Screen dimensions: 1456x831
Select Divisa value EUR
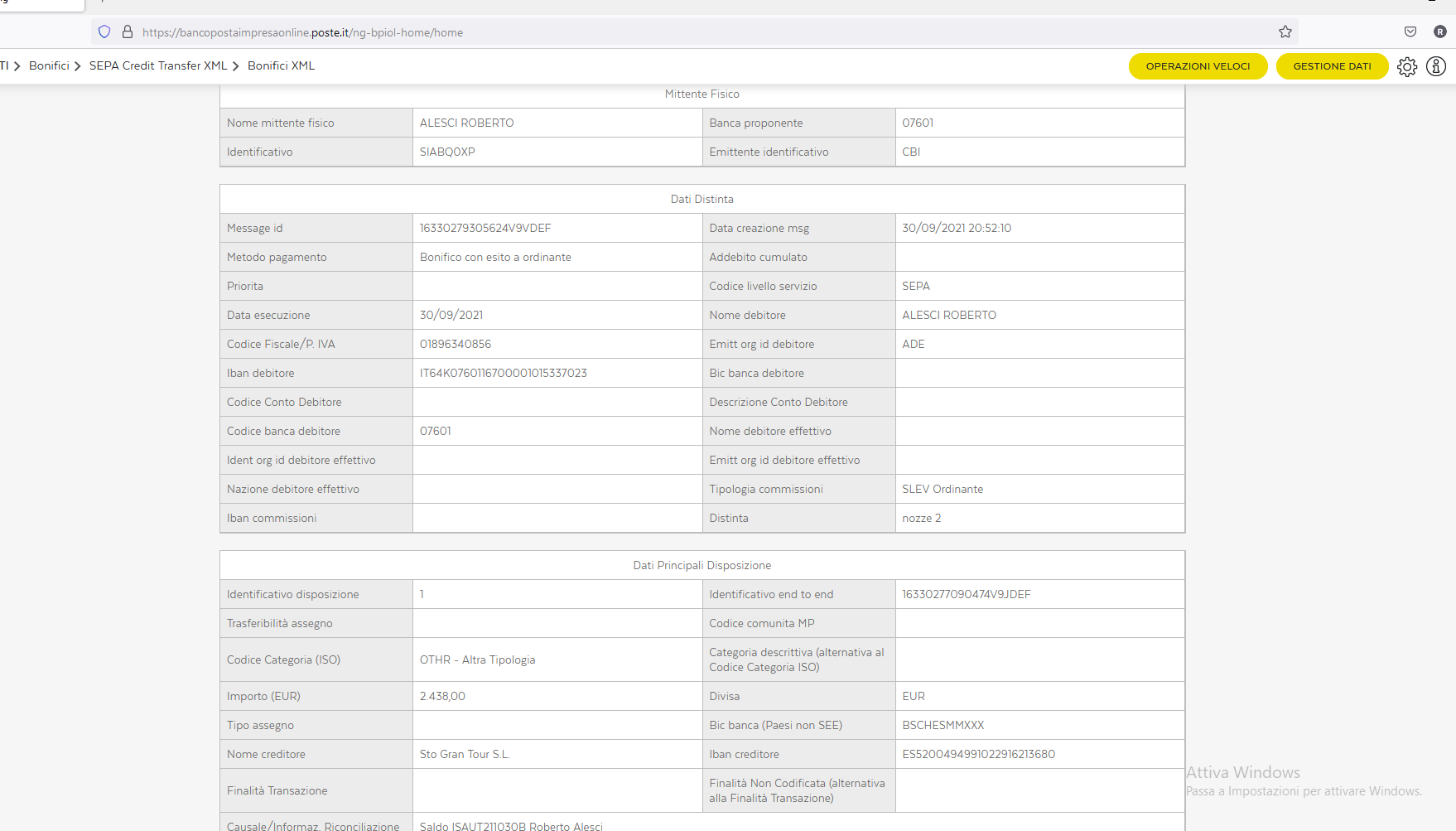coord(914,697)
